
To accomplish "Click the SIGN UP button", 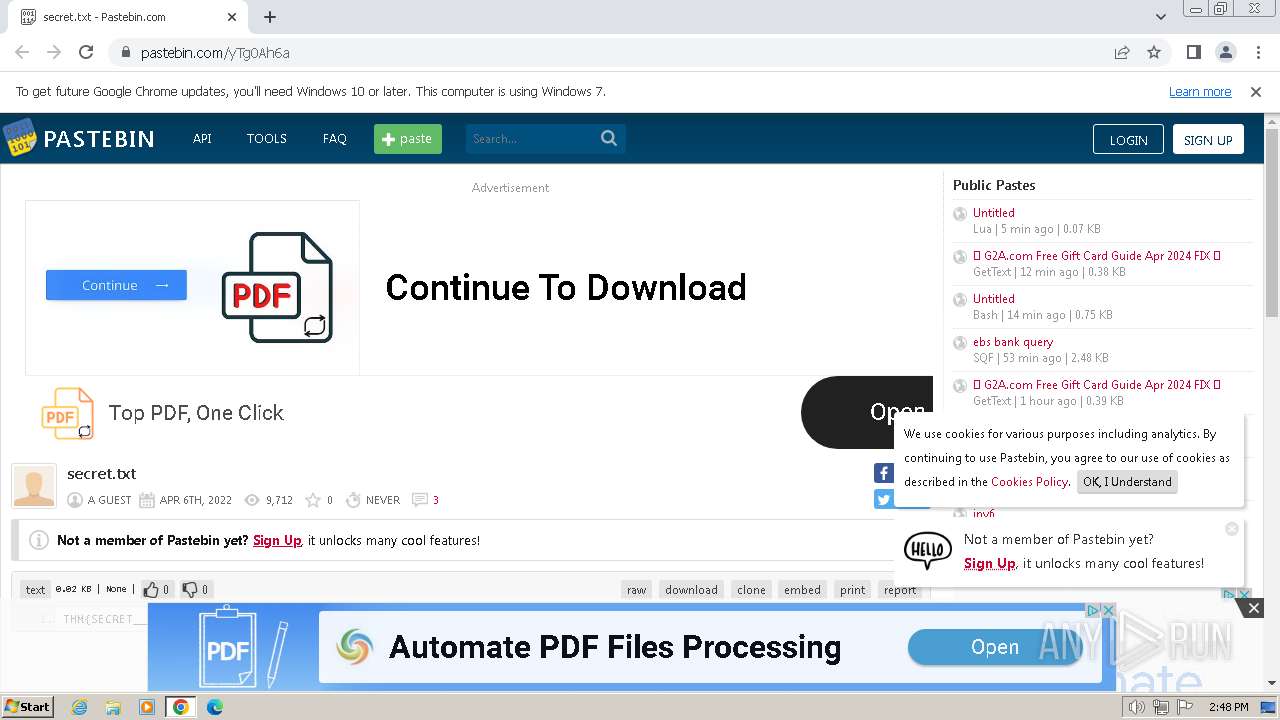I will [x=1208, y=139].
